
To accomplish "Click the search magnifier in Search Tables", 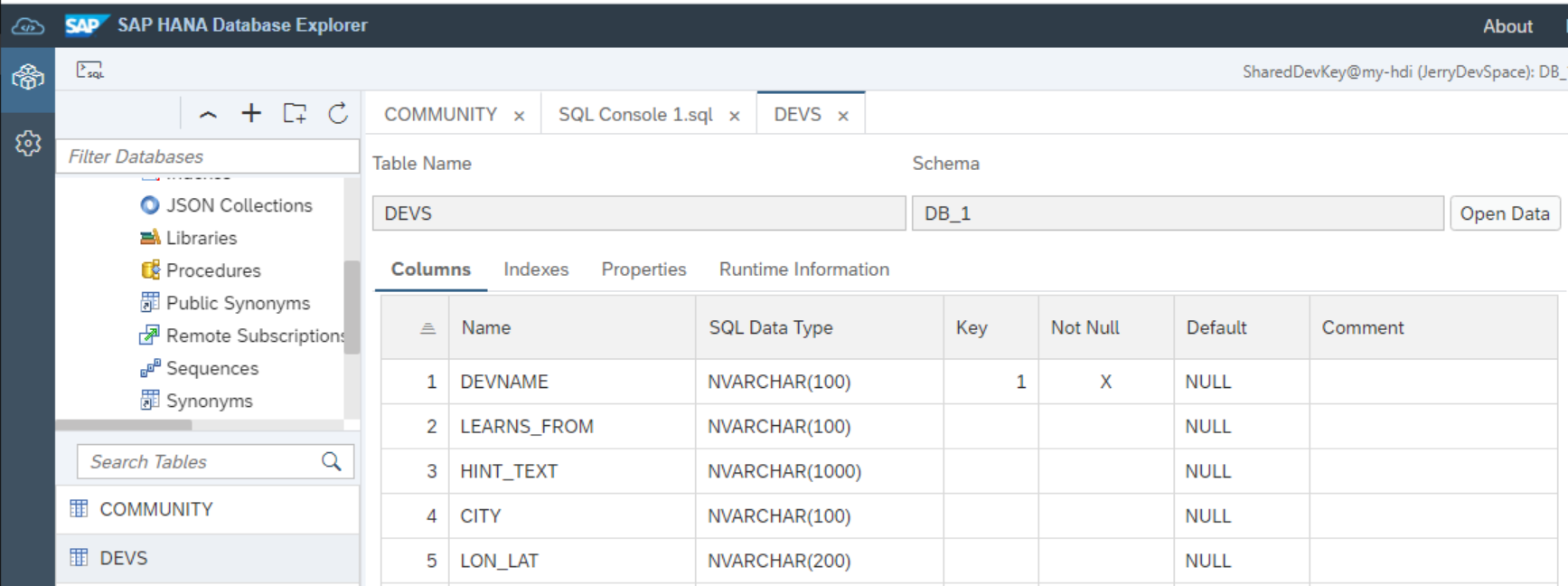I will 332,462.
